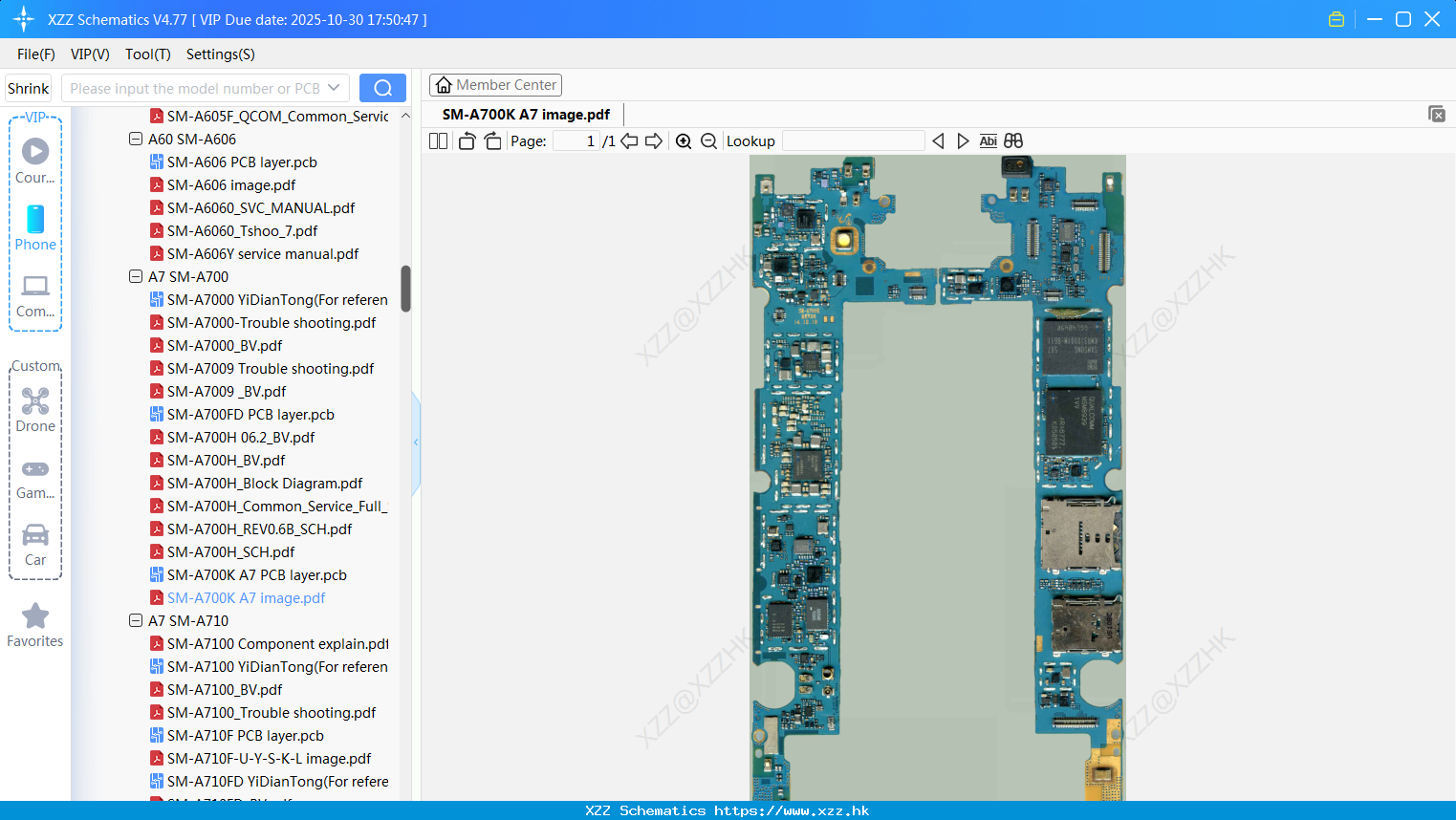Viewport: 1456px width, 820px height.
Task: Open SM-A606 PCB layer.pcb
Action: (242, 162)
